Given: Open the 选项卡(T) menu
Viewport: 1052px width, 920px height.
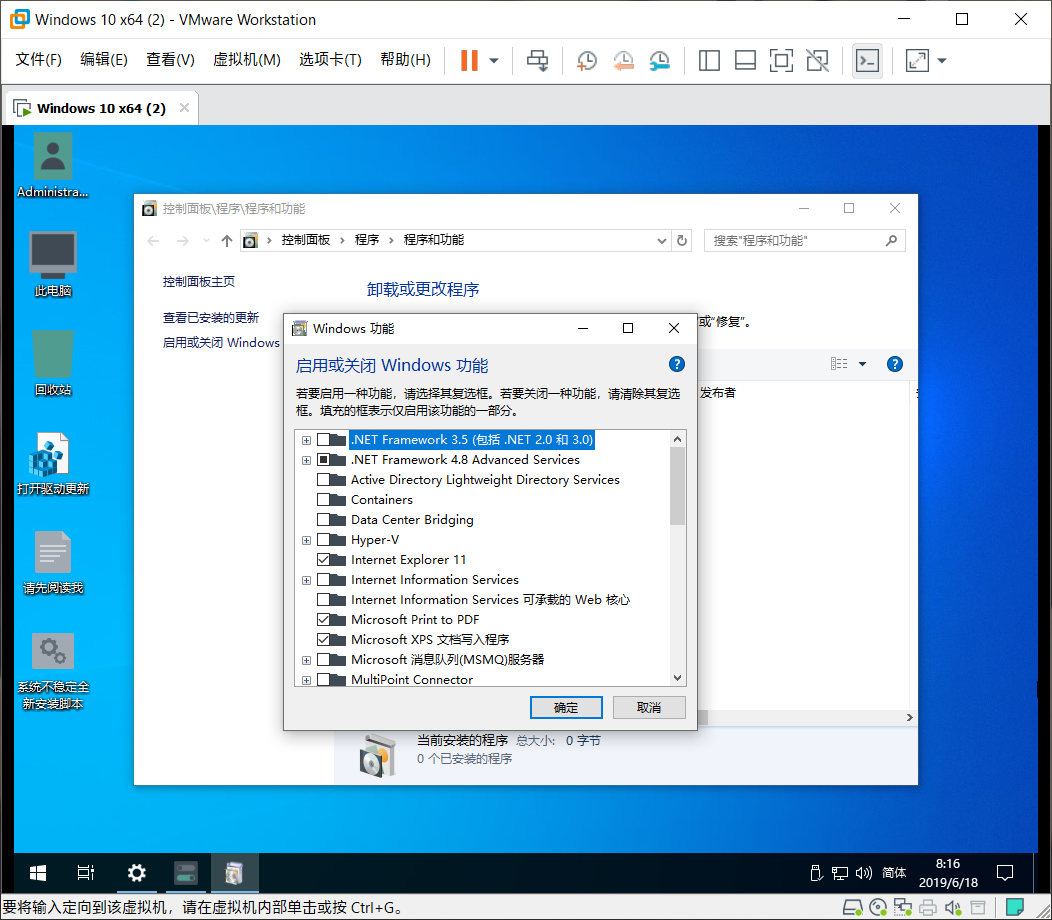Looking at the screenshot, I should (330, 60).
